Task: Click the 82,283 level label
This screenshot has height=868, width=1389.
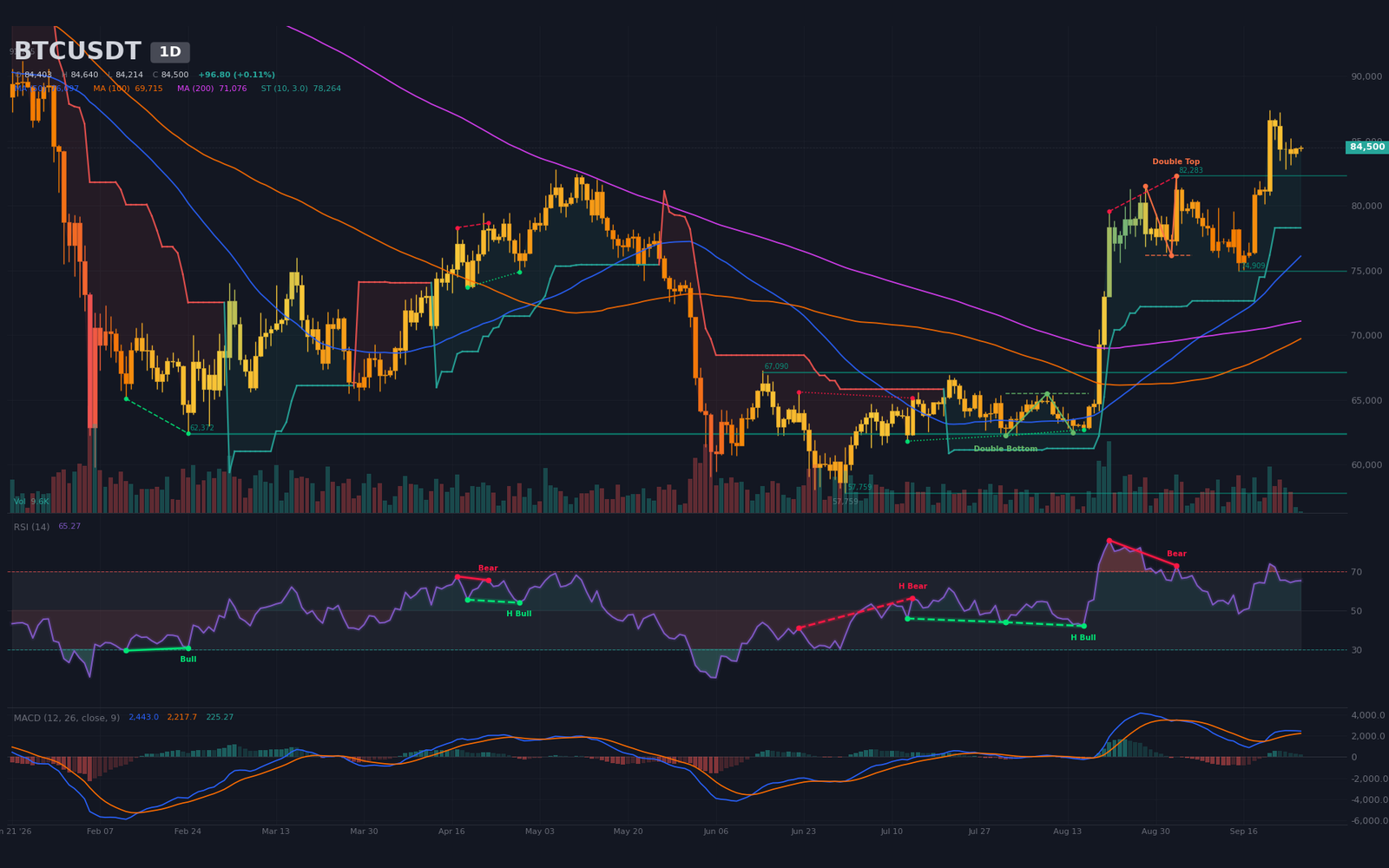Action: [x=1190, y=170]
